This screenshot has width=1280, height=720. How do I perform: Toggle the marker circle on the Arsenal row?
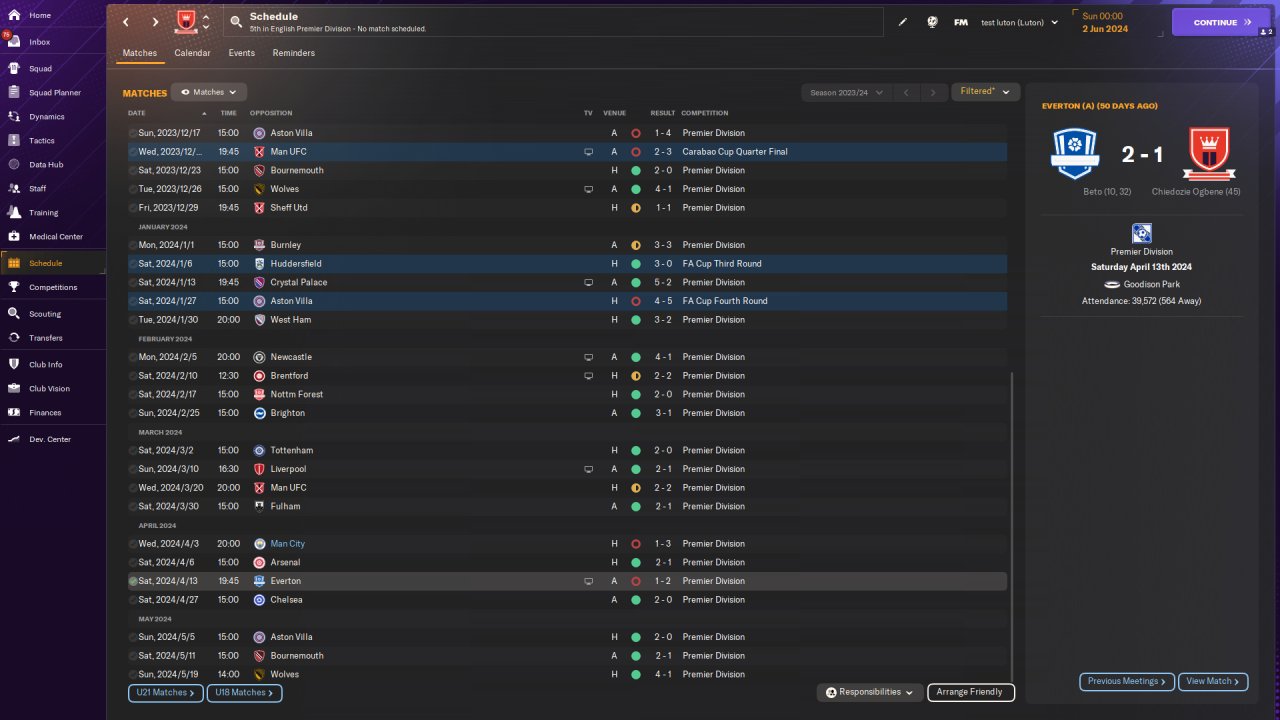tap(133, 563)
